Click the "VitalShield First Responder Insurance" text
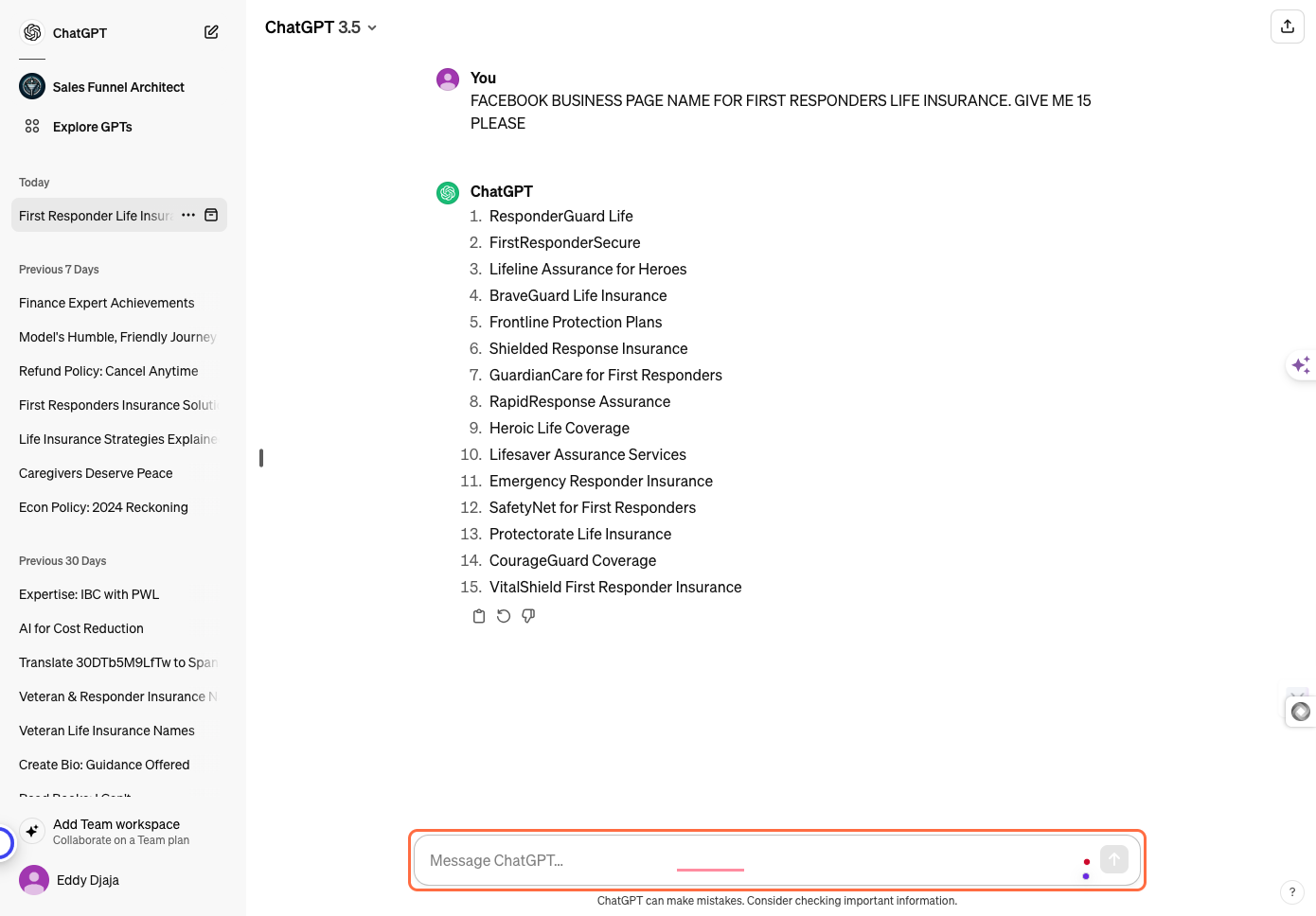The height and width of the screenshot is (916, 1316). tap(615, 587)
